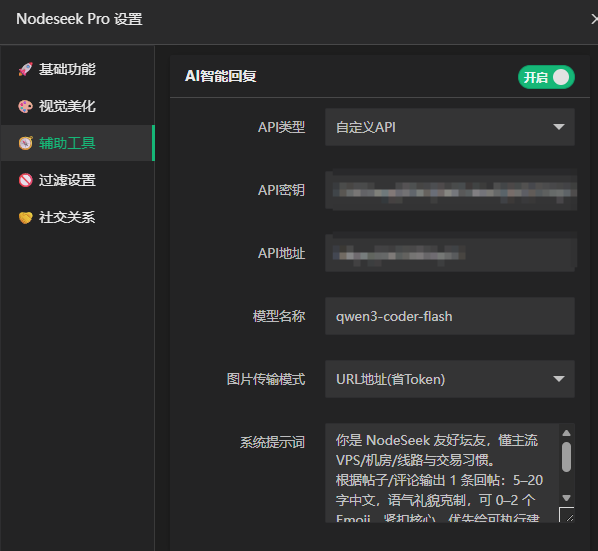Click the resize grip of 系统提示词 box
The height and width of the screenshot is (551, 598).
coord(567,514)
